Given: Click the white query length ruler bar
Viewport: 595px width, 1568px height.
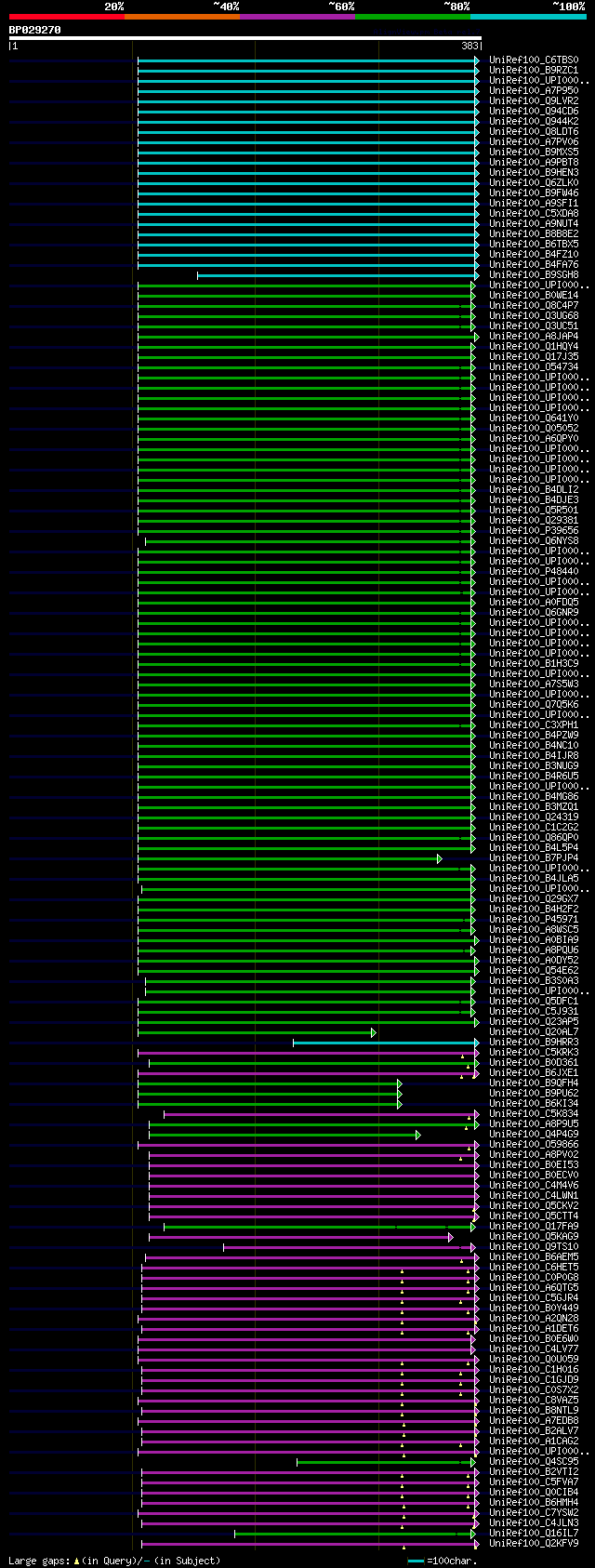Looking at the screenshot, I should [245, 38].
